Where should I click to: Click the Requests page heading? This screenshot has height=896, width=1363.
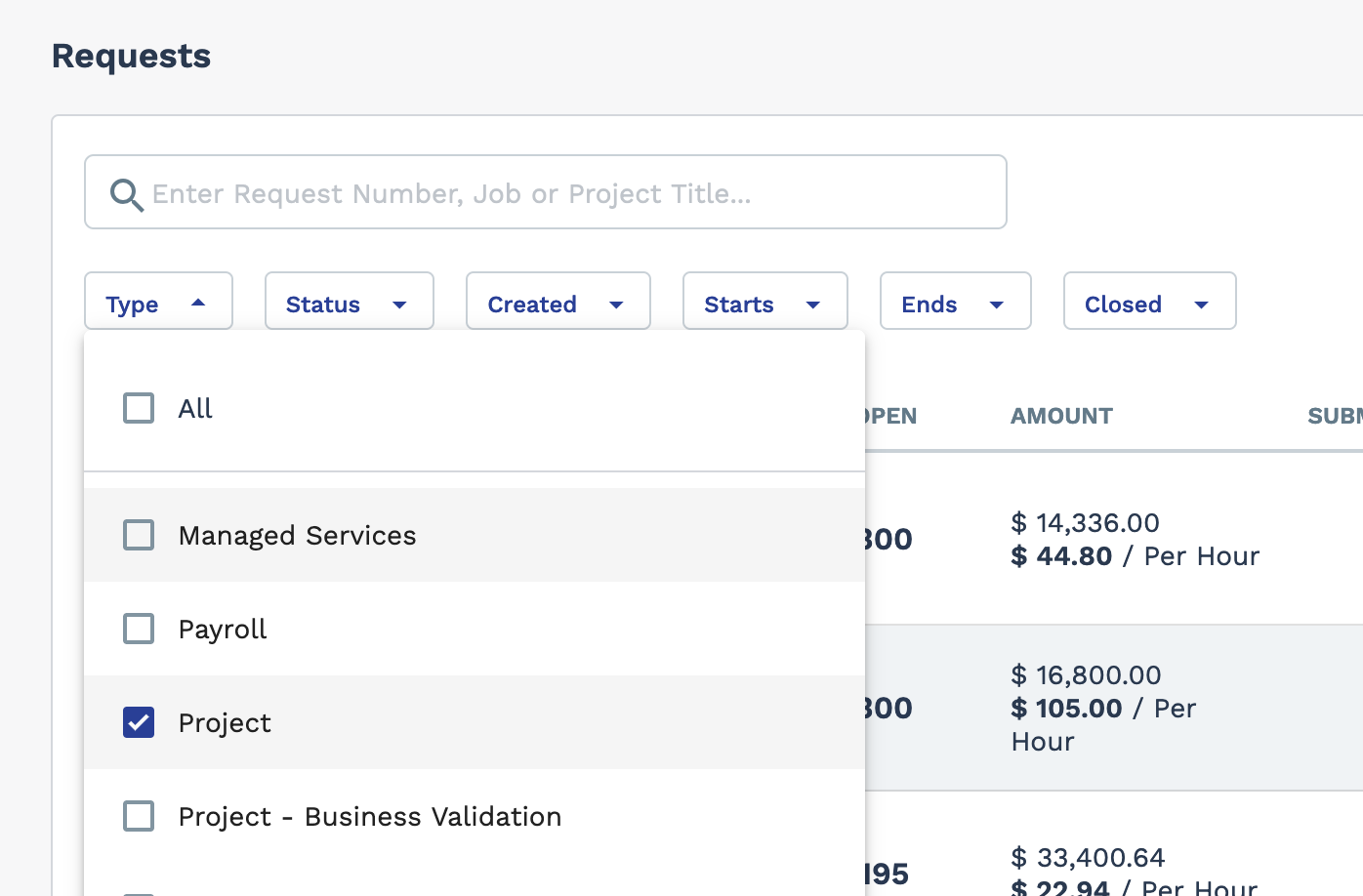(x=131, y=57)
